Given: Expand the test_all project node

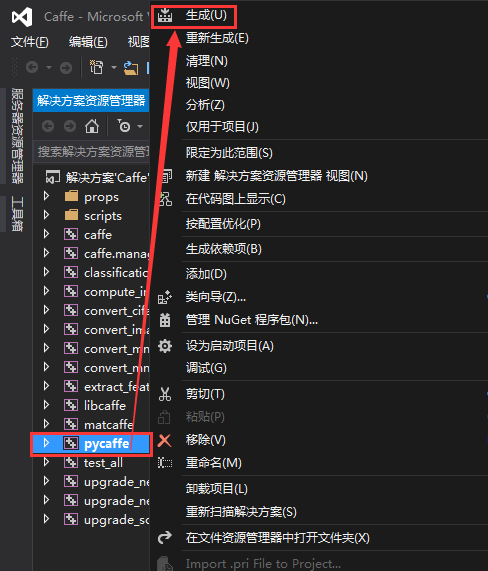Looking at the screenshot, I should (46, 462).
